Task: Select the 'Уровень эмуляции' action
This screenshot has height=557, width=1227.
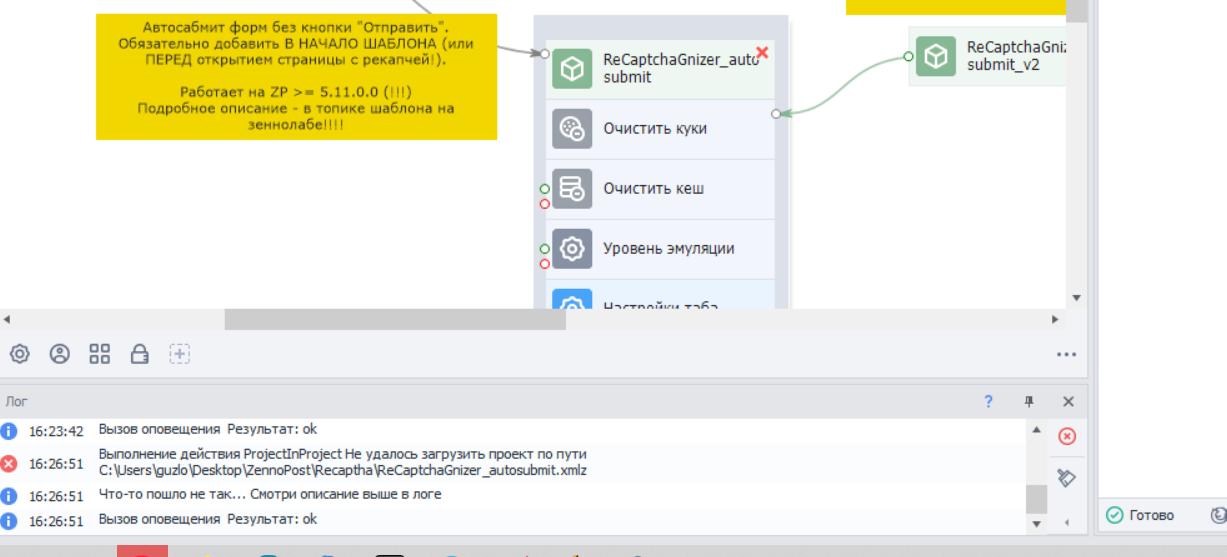Action: click(661, 249)
